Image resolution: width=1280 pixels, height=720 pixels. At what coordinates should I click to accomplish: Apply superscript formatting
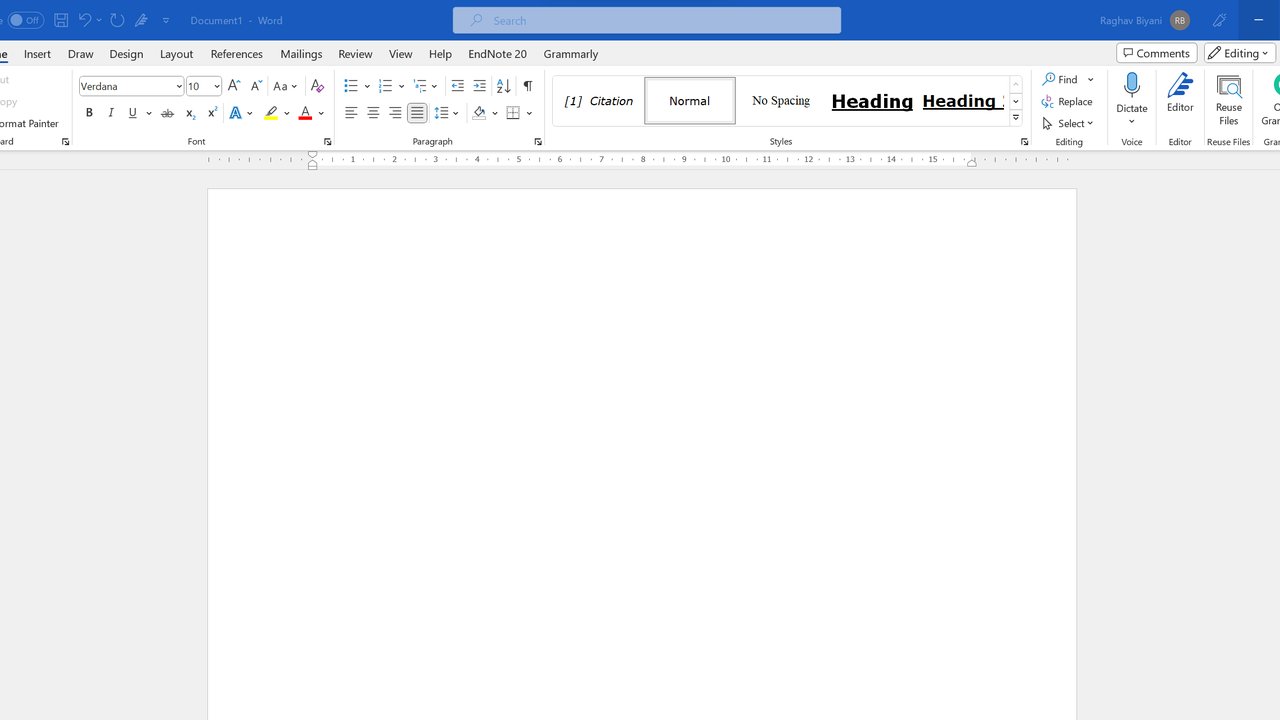pos(211,113)
